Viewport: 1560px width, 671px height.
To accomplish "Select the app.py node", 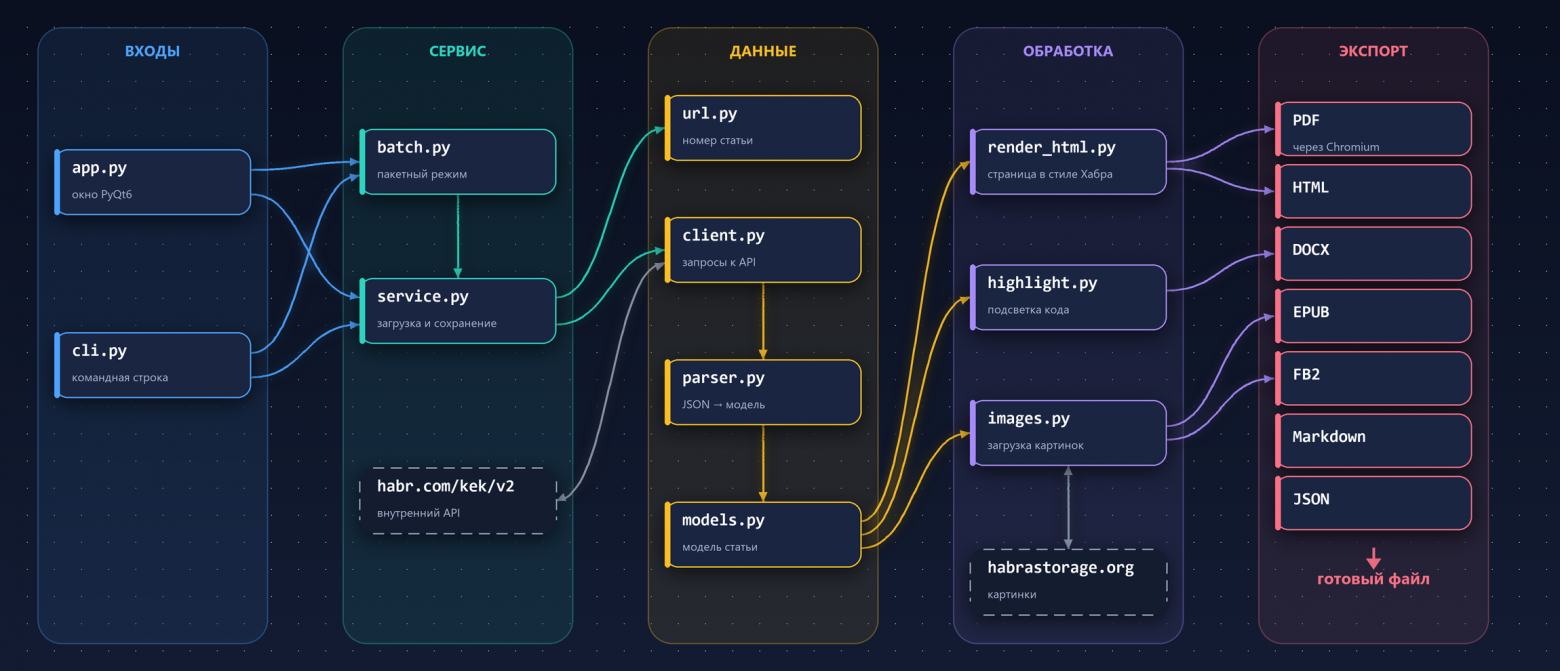I will pyautogui.click(x=153, y=181).
